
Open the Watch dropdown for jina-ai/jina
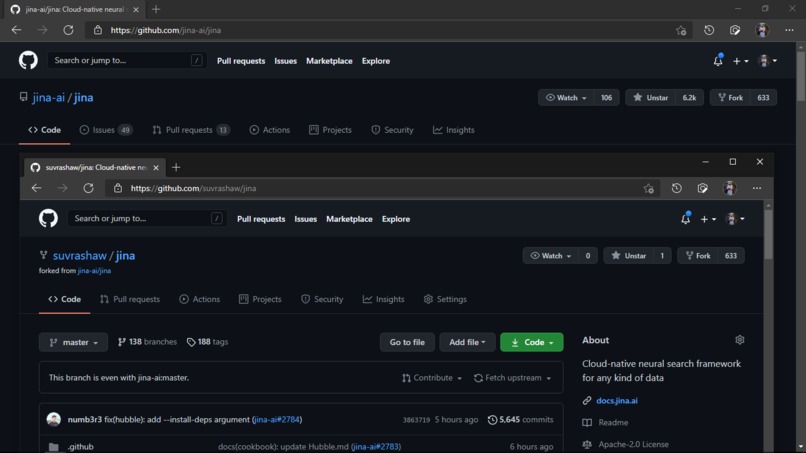pos(566,98)
